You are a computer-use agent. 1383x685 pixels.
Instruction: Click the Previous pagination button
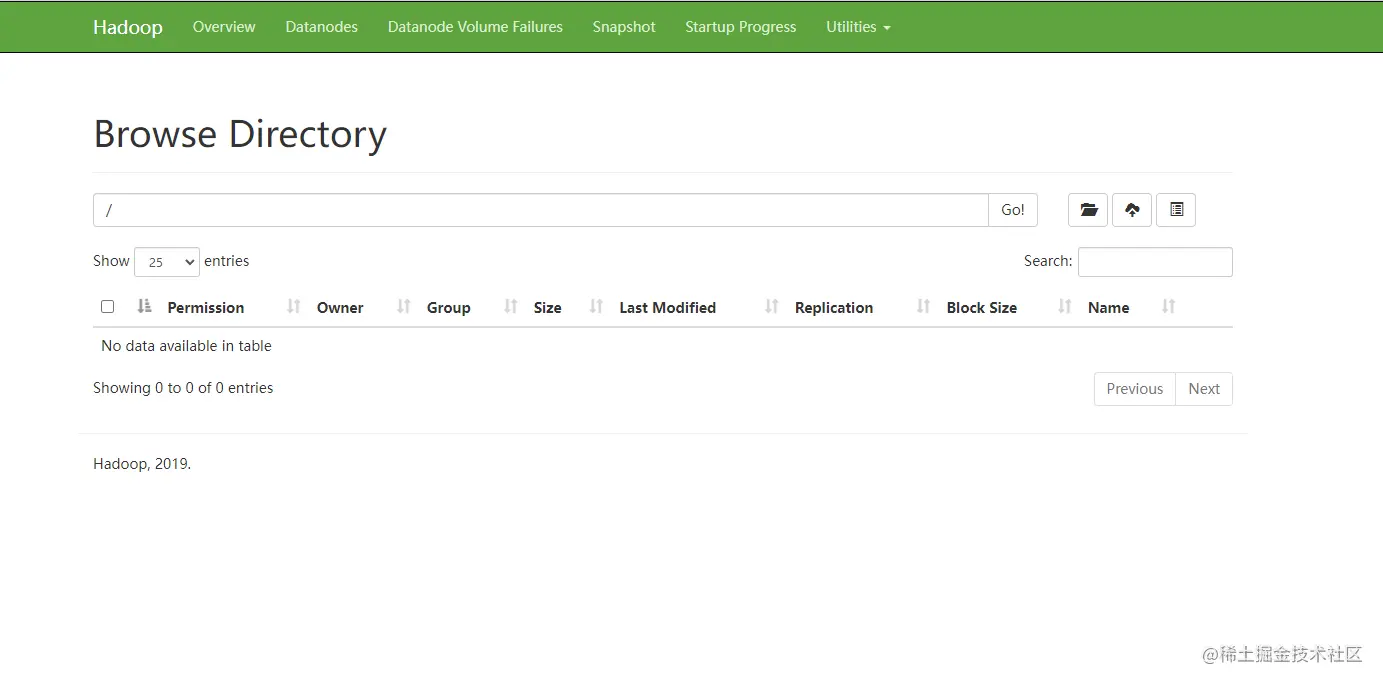(x=1135, y=389)
